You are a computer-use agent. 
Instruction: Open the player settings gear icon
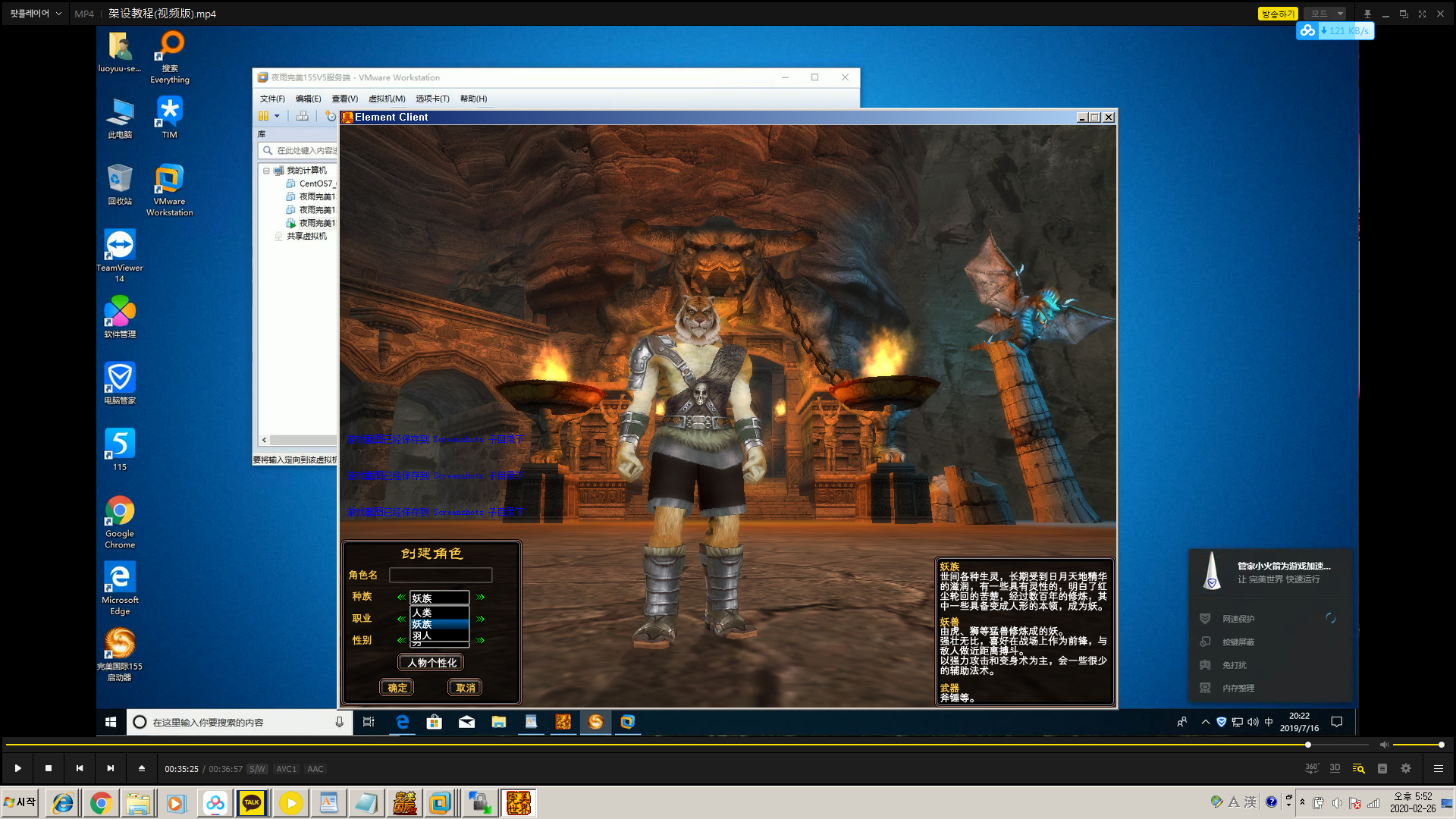[x=1406, y=768]
